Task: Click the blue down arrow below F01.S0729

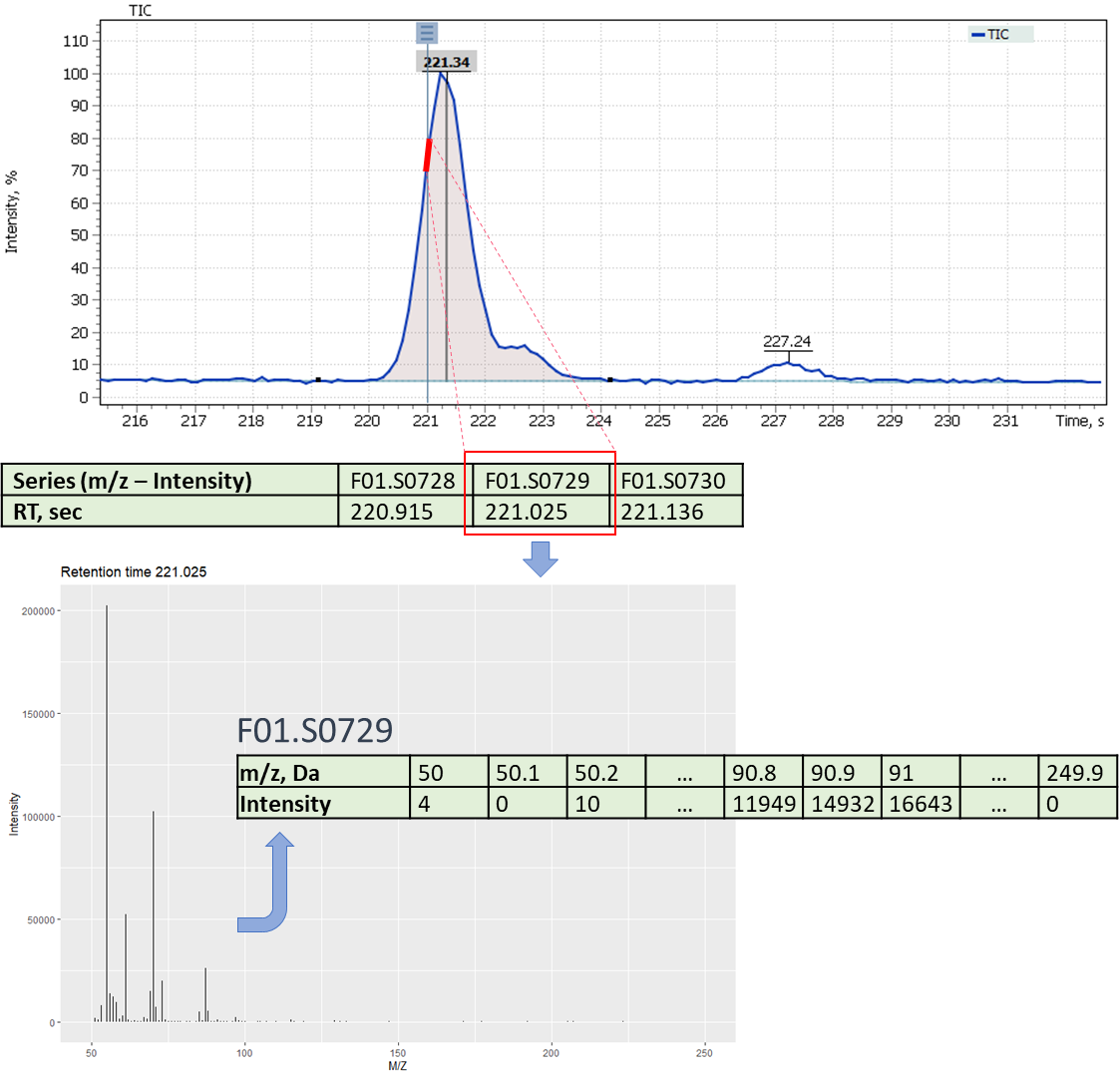Action: [x=540, y=558]
